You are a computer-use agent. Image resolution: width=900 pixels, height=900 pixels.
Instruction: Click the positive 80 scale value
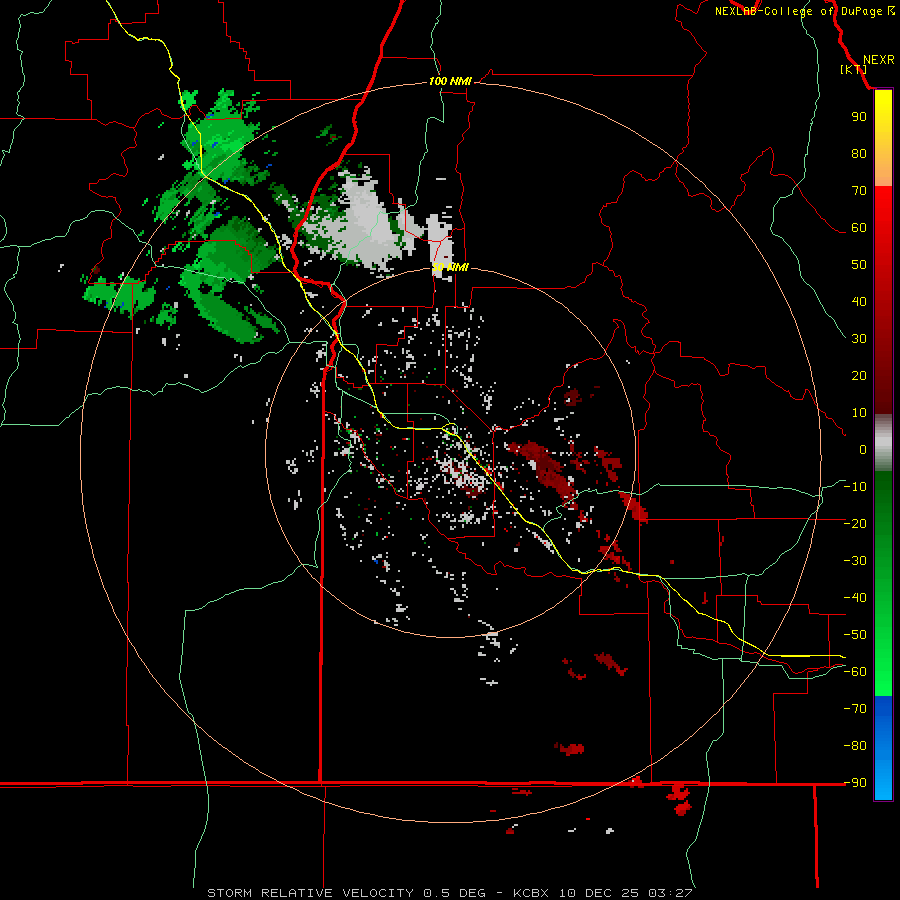point(859,153)
